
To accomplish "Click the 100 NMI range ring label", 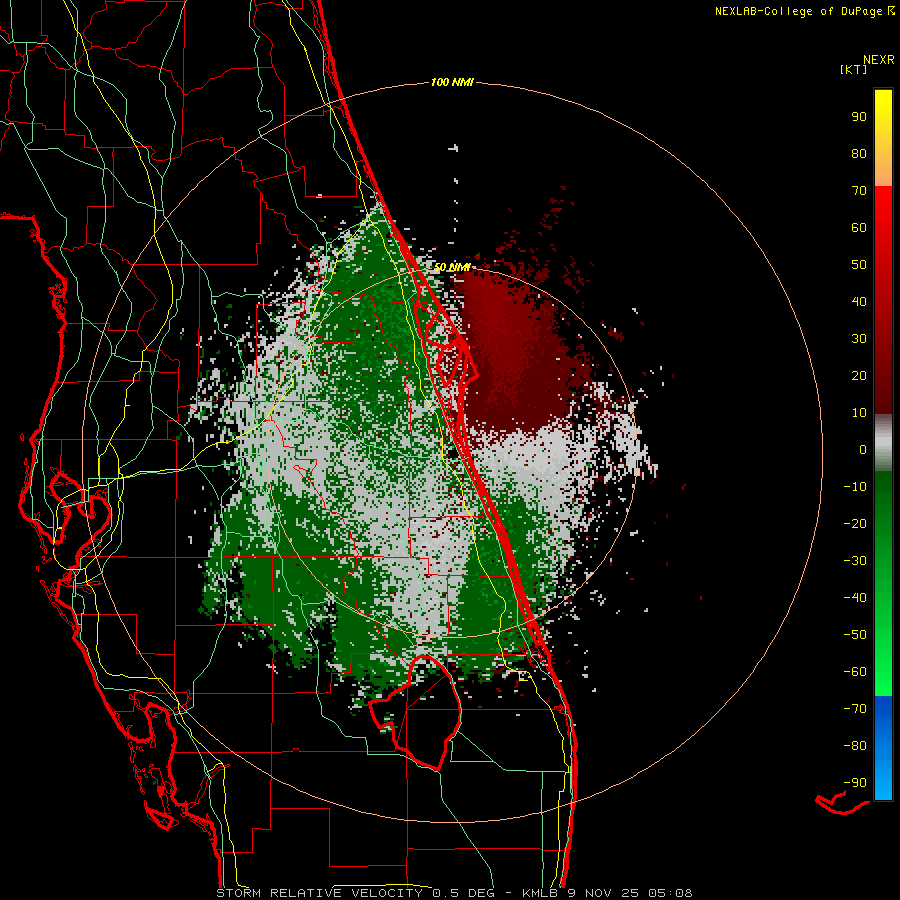I will point(452,83).
